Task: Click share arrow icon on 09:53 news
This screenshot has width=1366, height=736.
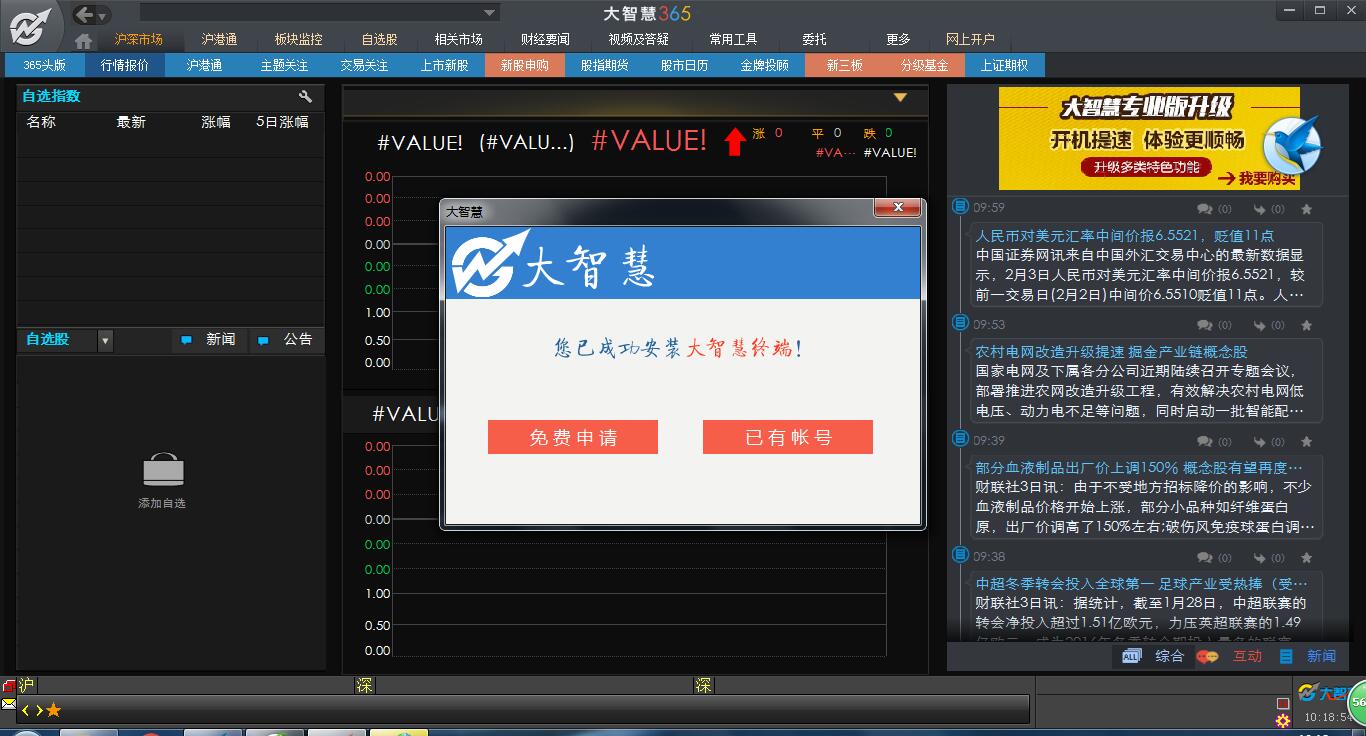Action: [x=1259, y=325]
